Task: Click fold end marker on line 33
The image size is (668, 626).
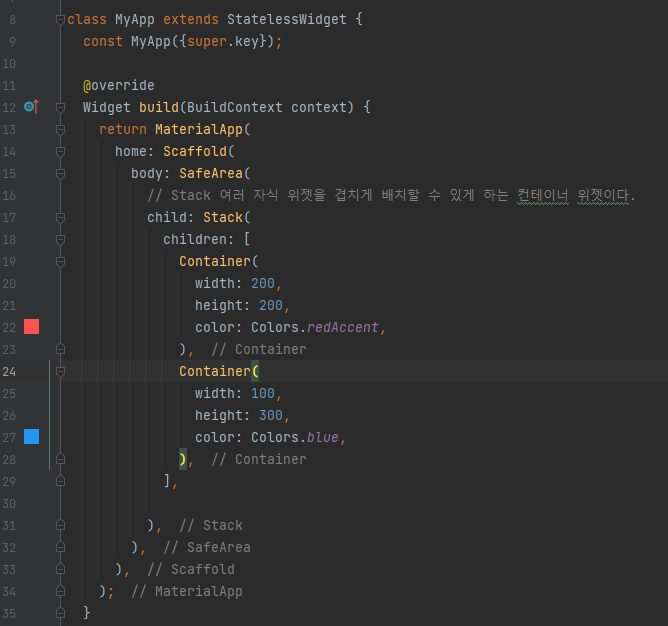Action: pos(60,569)
